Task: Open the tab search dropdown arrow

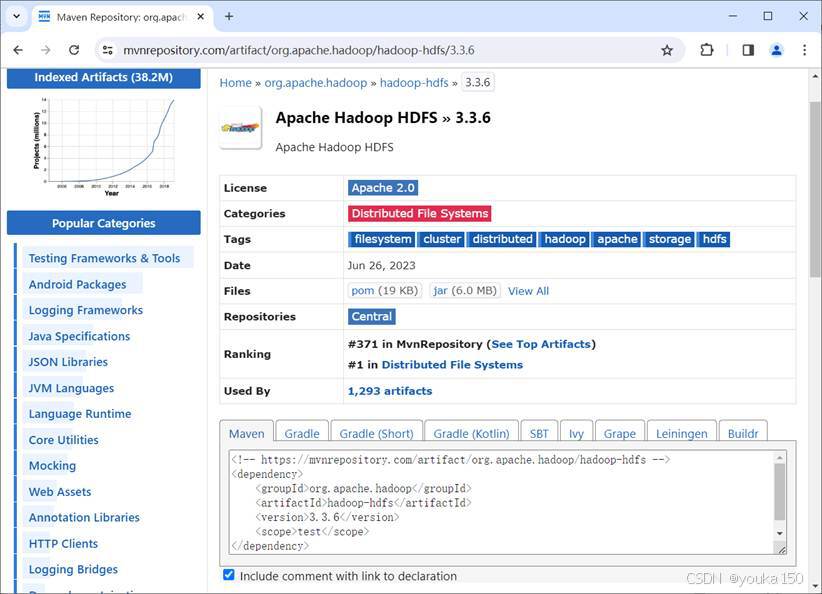Action: pyautogui.click(x=17, y=16)
